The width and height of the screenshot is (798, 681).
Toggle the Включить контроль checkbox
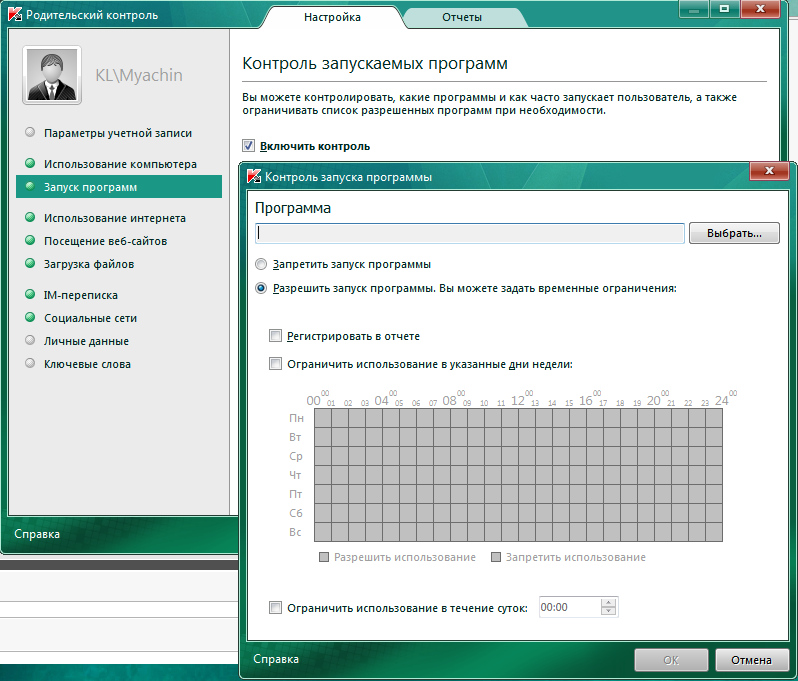(x=248, y=146)
